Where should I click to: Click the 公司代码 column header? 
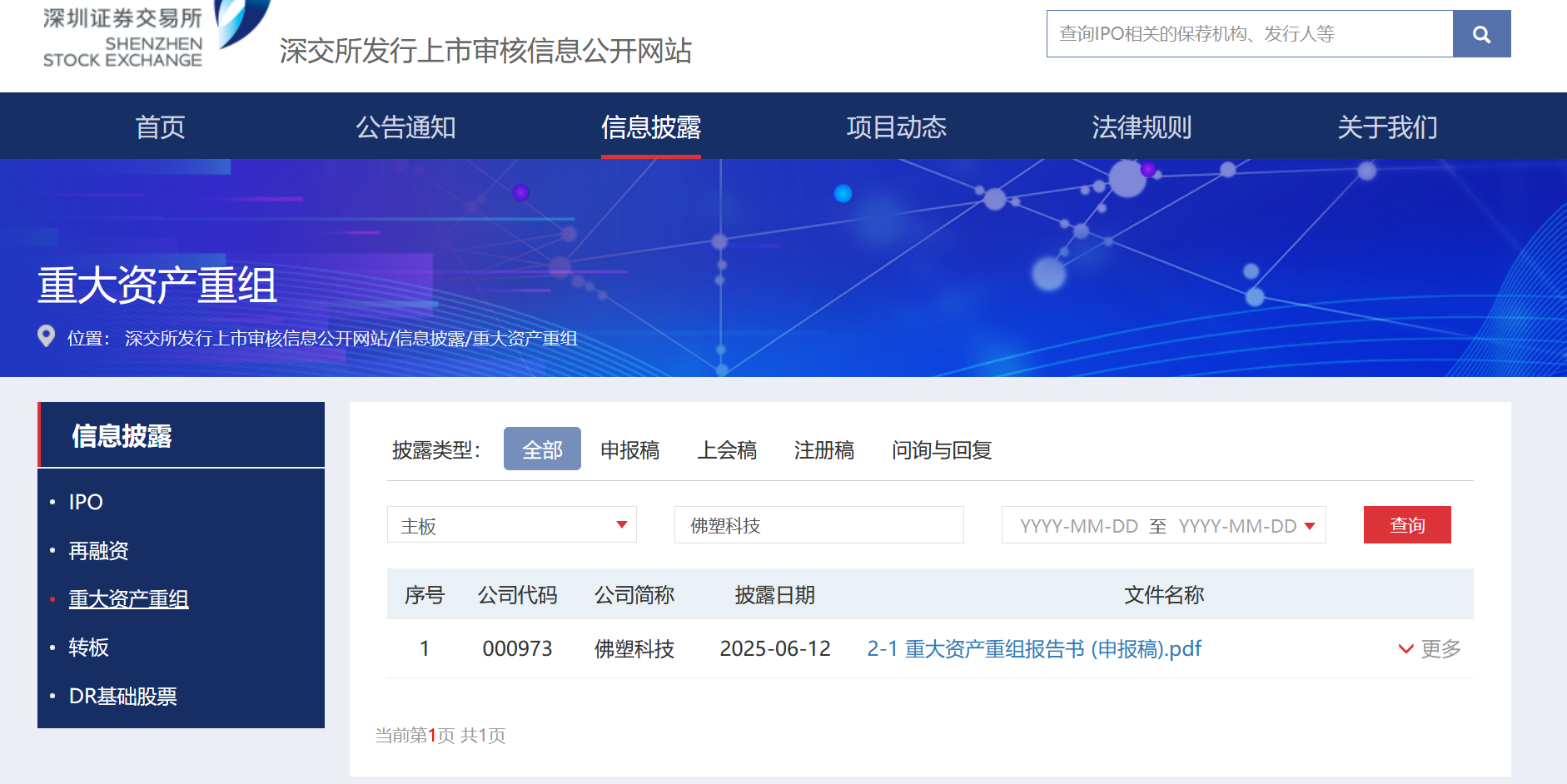pos(517,595)
